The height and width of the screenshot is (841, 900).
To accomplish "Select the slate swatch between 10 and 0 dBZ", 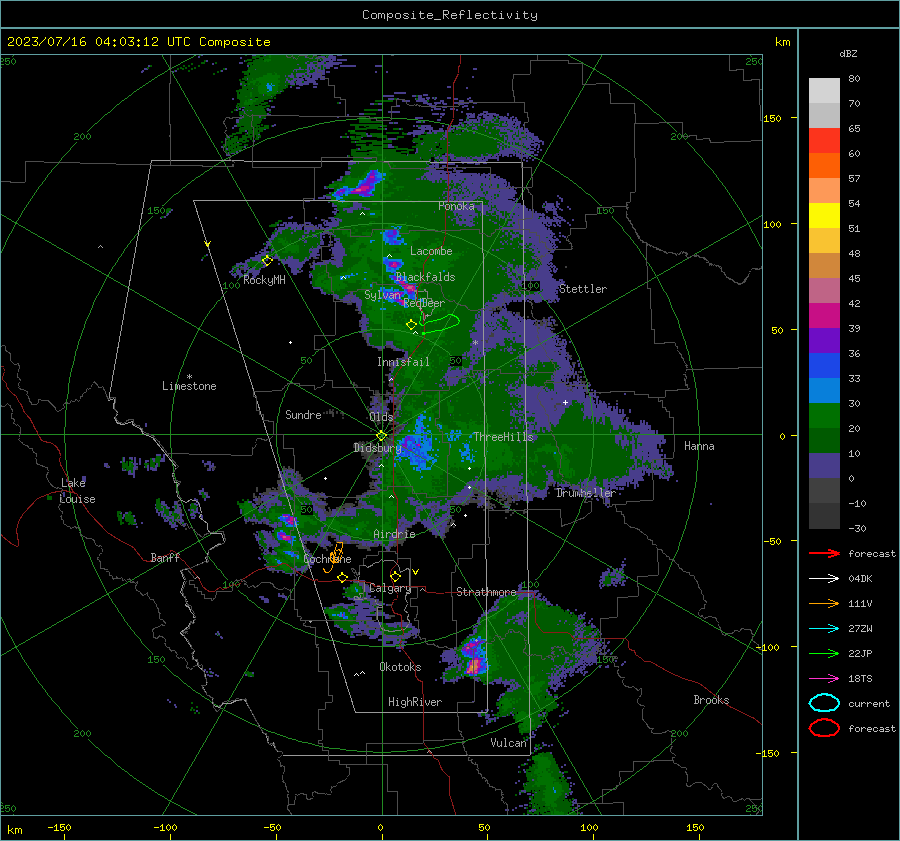I will coord(824,466).
